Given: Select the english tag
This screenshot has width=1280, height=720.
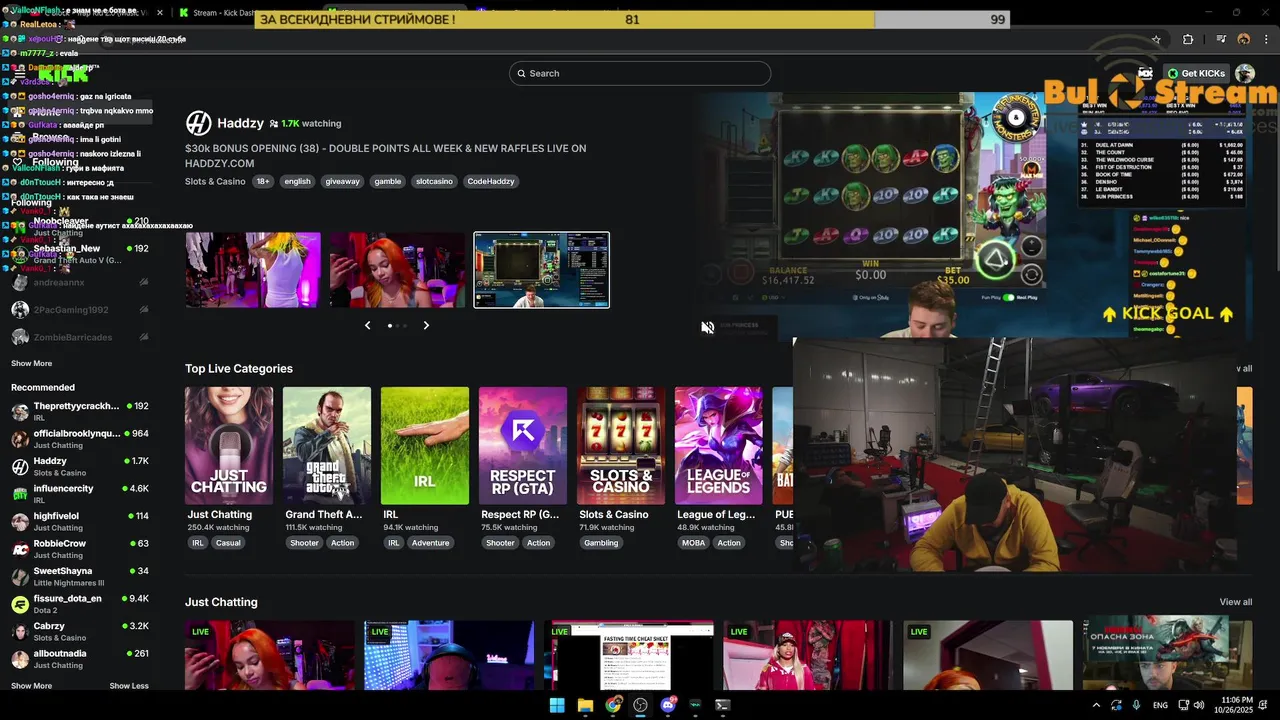Looking at the screenshot, I should [x=297, y=182].
